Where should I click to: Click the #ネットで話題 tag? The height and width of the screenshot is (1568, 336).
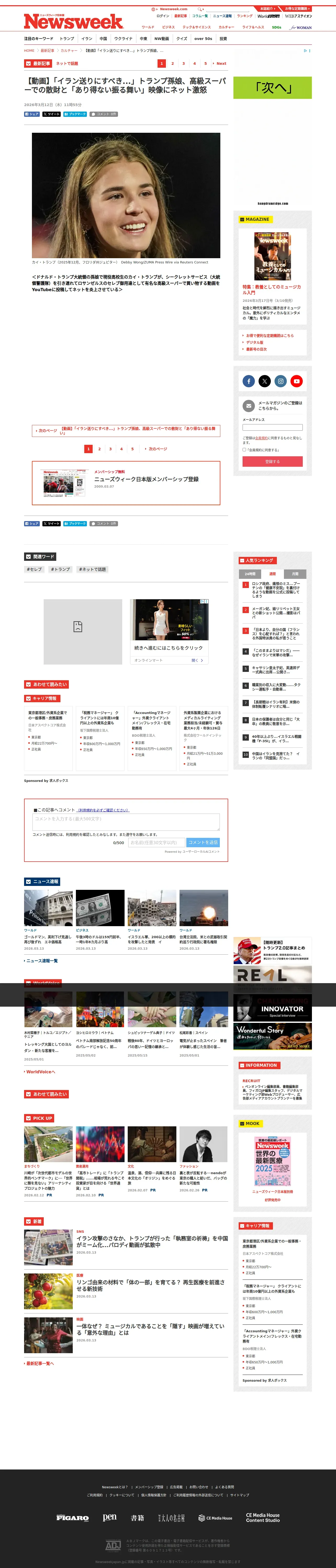click(92, 569)
